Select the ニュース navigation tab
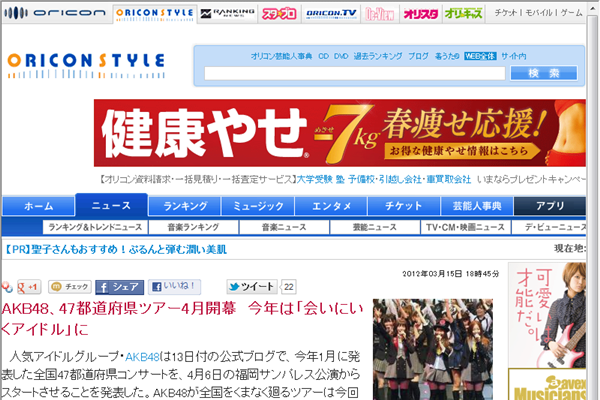Image resolution: width=600 pixels, height=400 pixels. (x=111, y=205)
